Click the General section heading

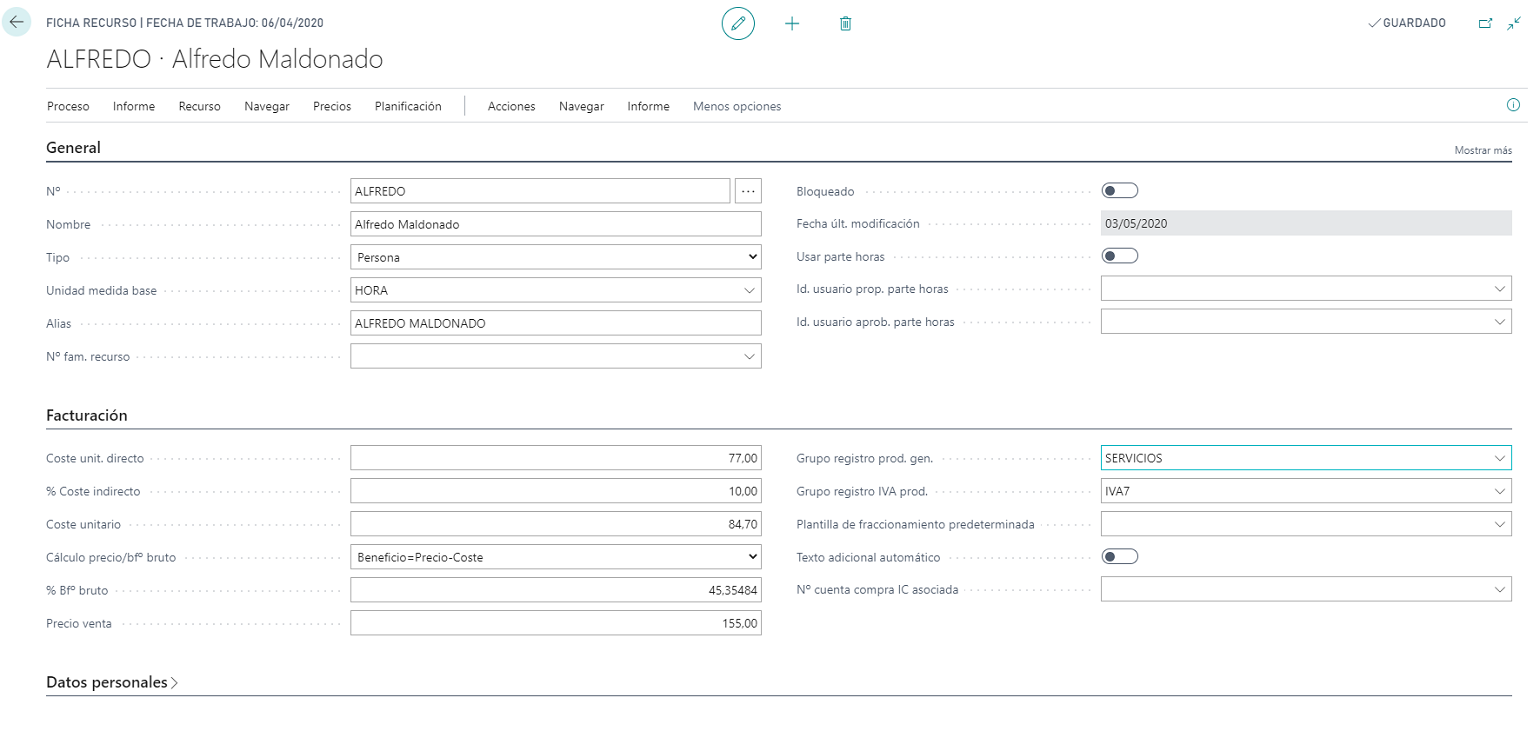tap(74, 148)
